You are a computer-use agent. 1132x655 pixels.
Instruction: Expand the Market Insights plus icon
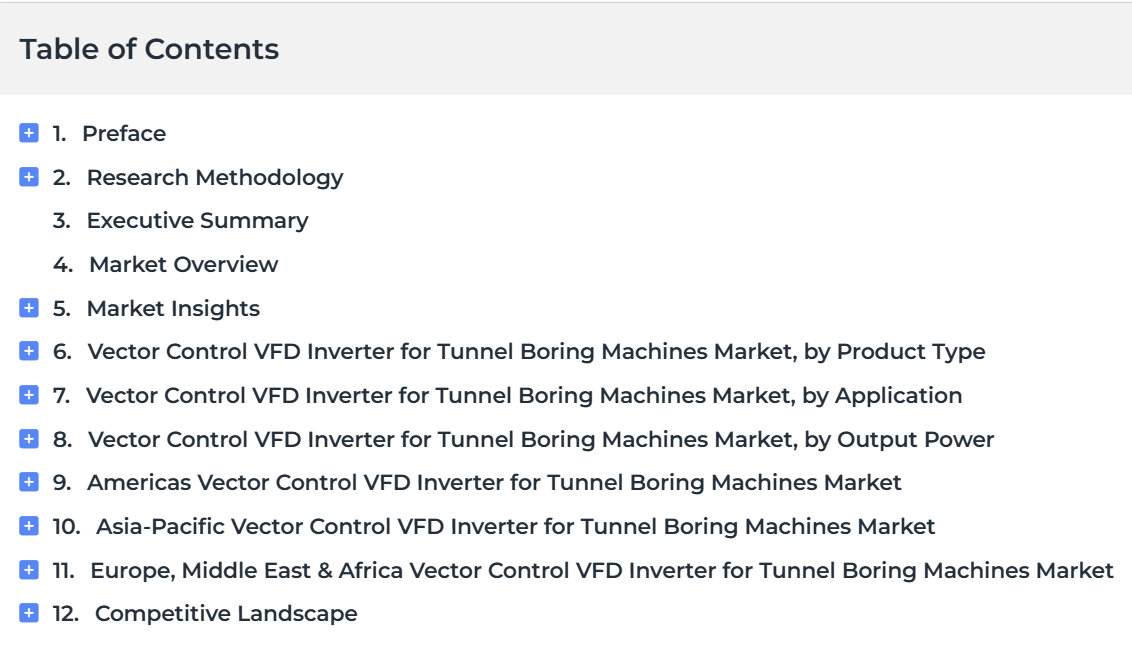29,308
